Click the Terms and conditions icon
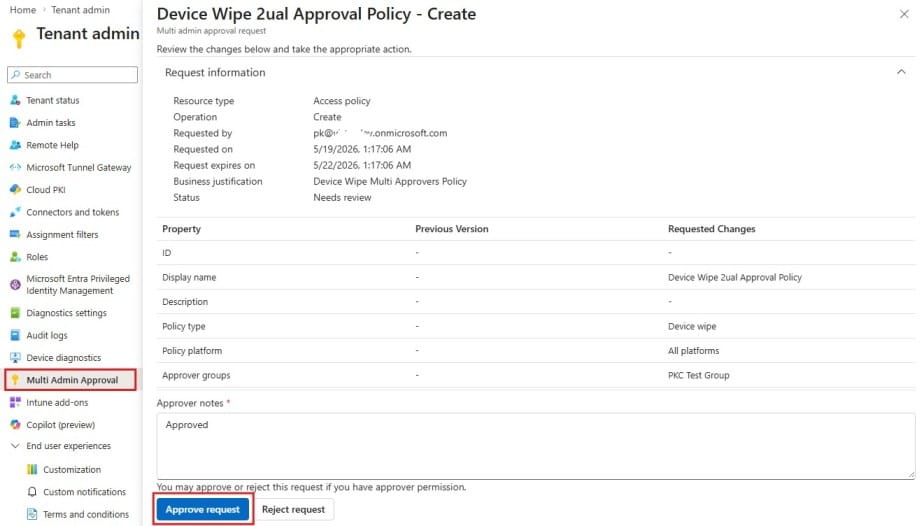Screen dimensions: 924x526 click(32, 514)
